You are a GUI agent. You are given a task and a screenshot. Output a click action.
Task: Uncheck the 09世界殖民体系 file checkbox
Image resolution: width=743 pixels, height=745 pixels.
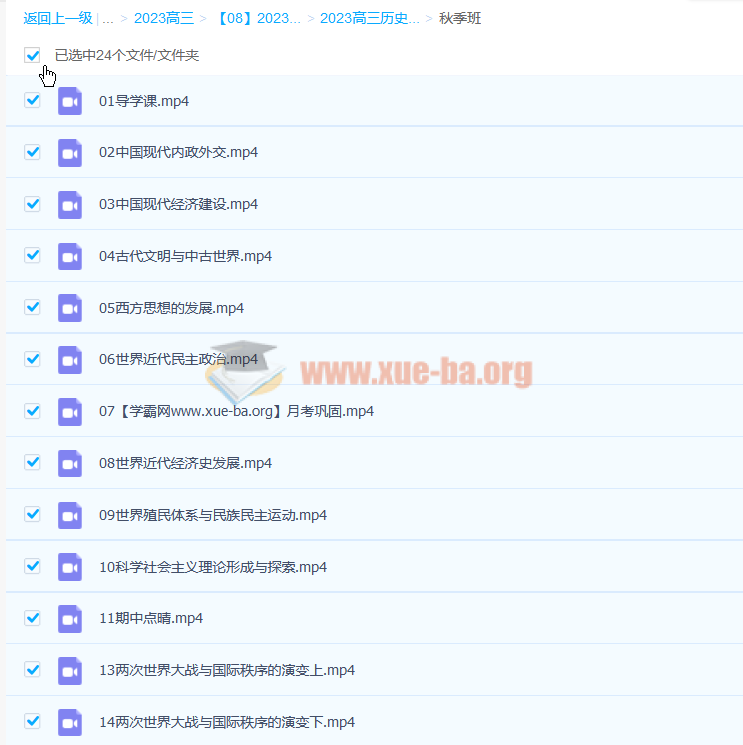coord(32,514)
